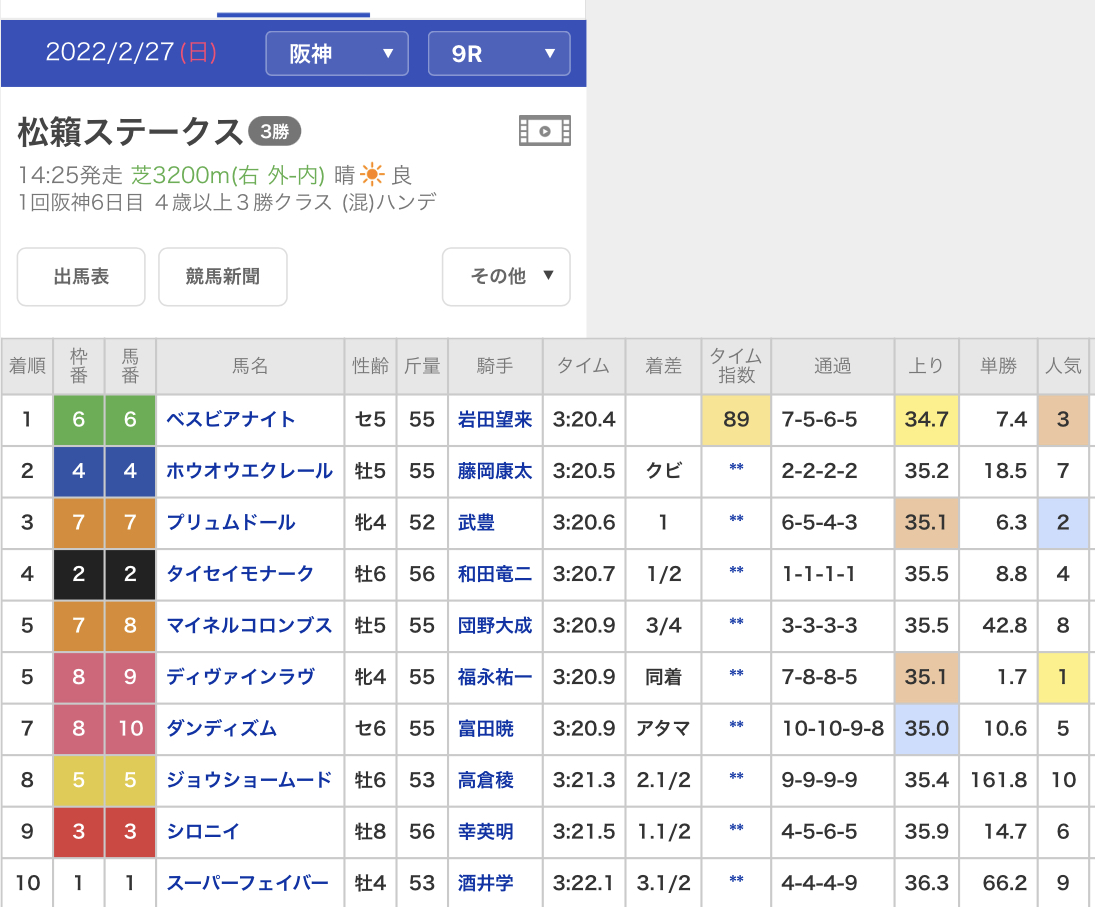The height and width of the screenshot is (907, 1095).
Task: Open the 9R race number dropdown
Action: [x=499, y=54]
